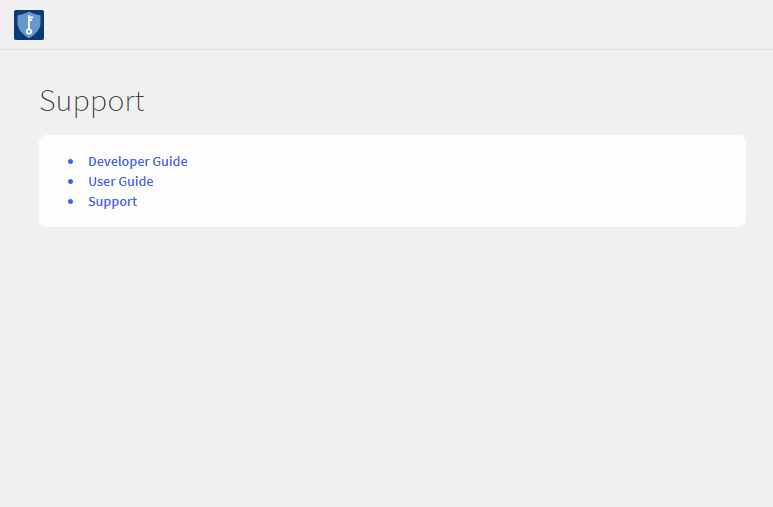Return home via the top-left logo
The width and height of the screenshot is (773, 507).
click(x=29, y=25)
